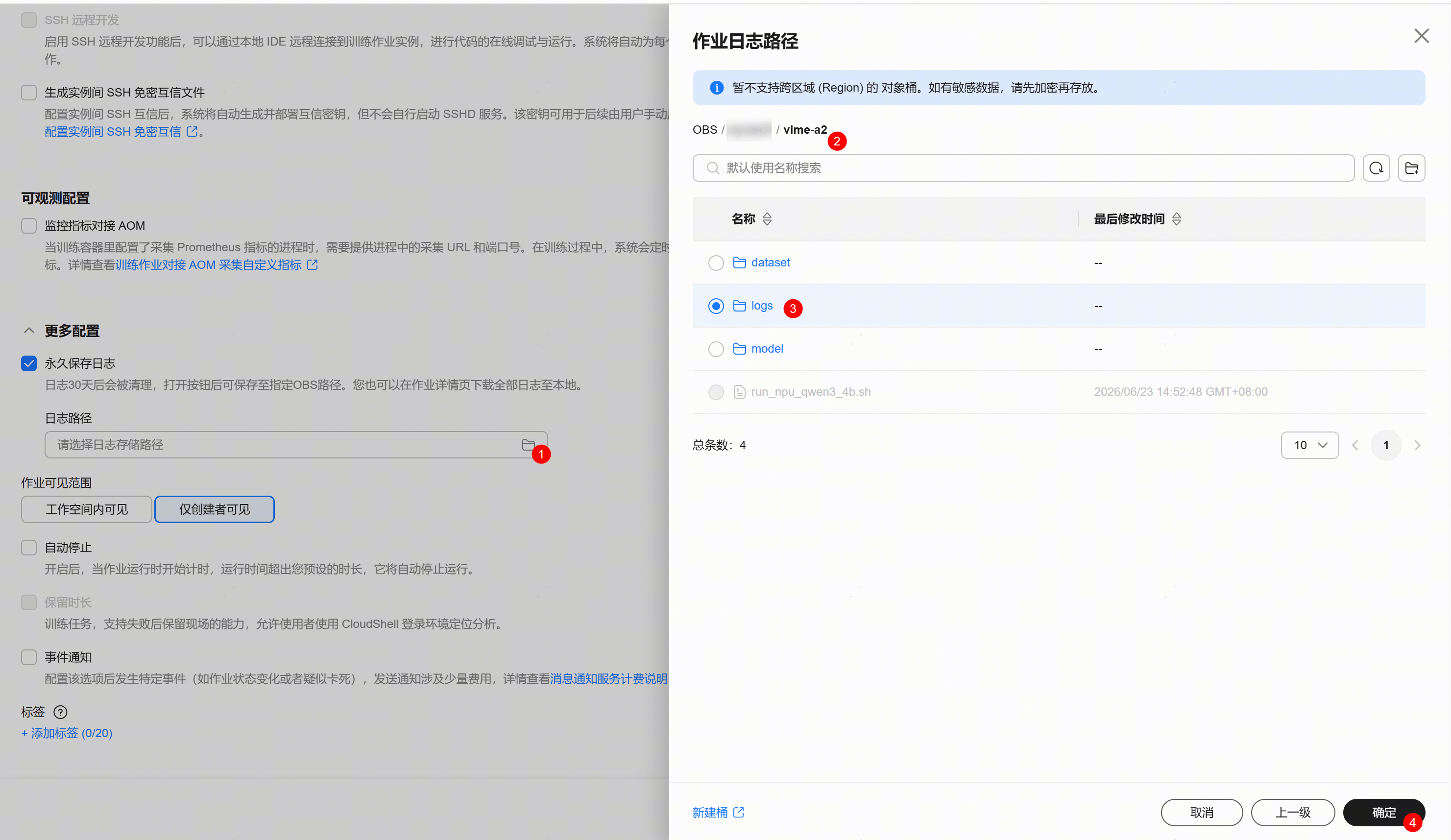Viewport: 1451px width, 840px height.
Task: Click the 取消 button
Action: tap(1202, 813)
